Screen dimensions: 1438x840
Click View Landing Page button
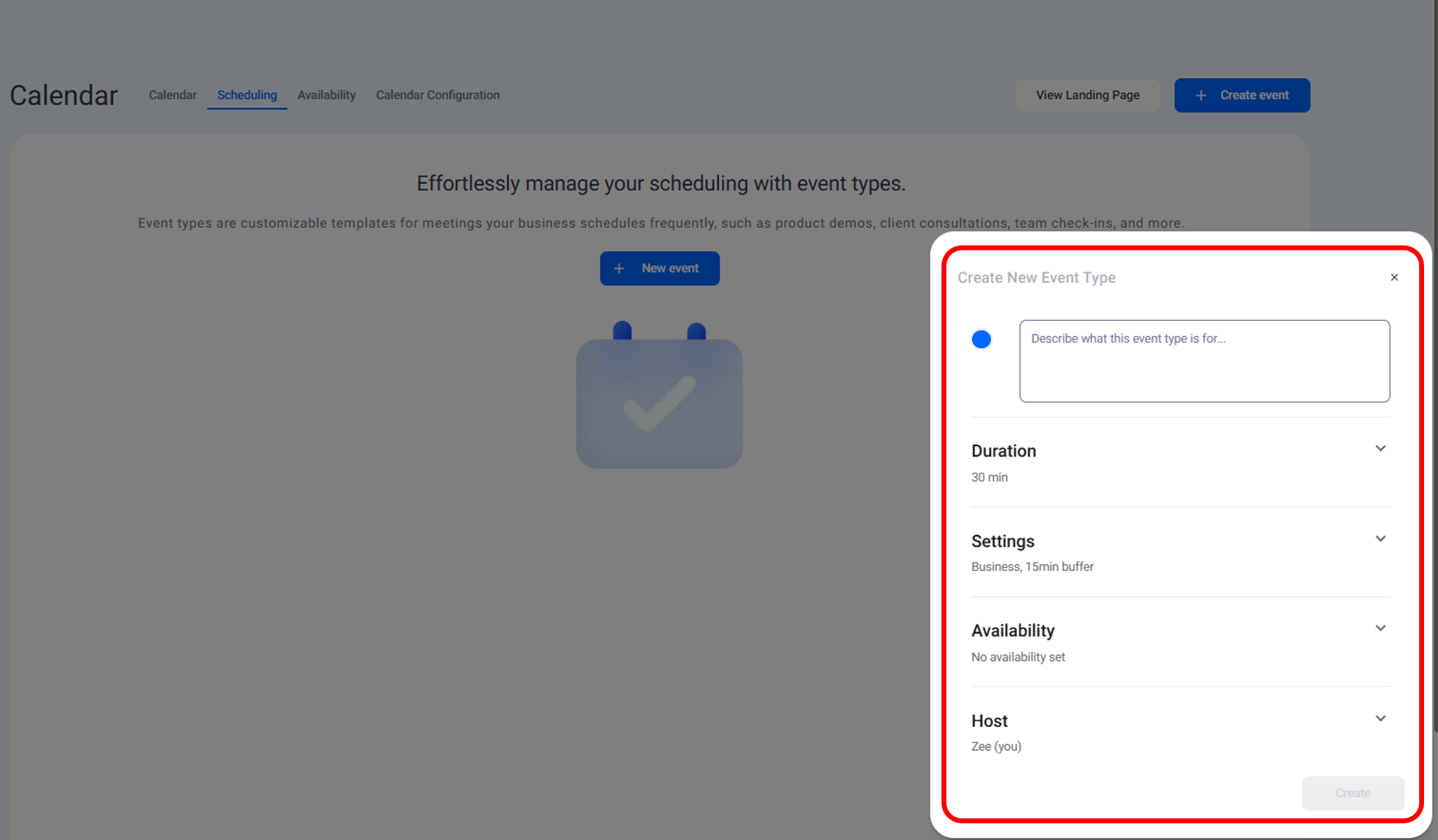coord(1087,95)
